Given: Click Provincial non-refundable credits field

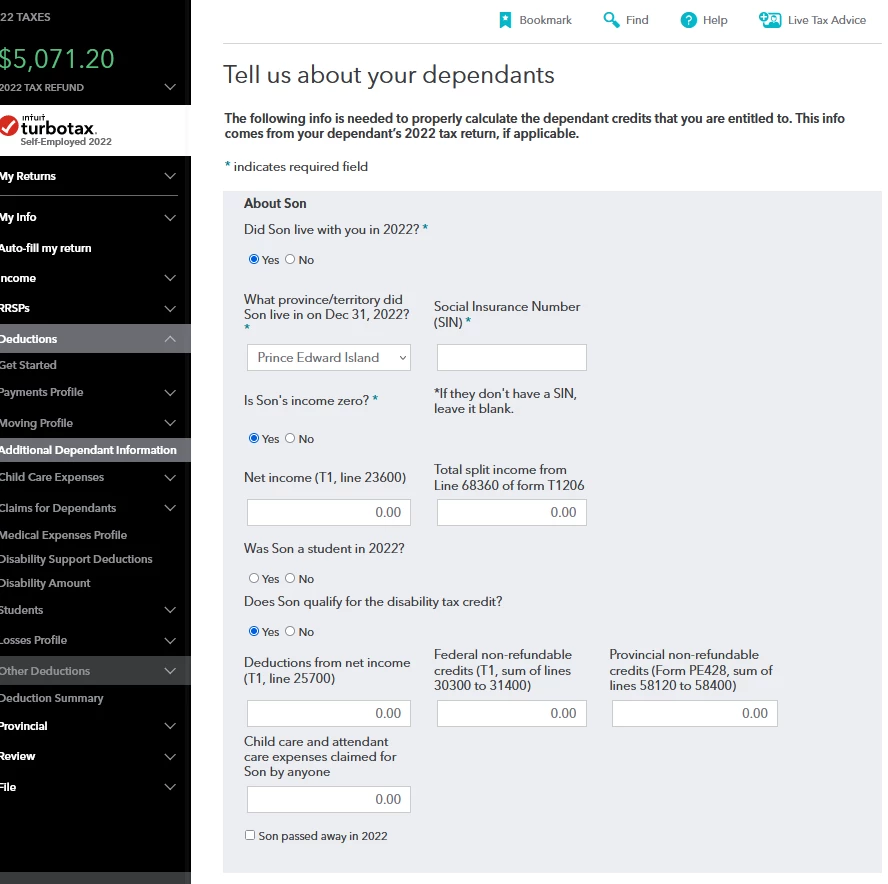Looking at the screenshot, I should (x=694, y=714).
